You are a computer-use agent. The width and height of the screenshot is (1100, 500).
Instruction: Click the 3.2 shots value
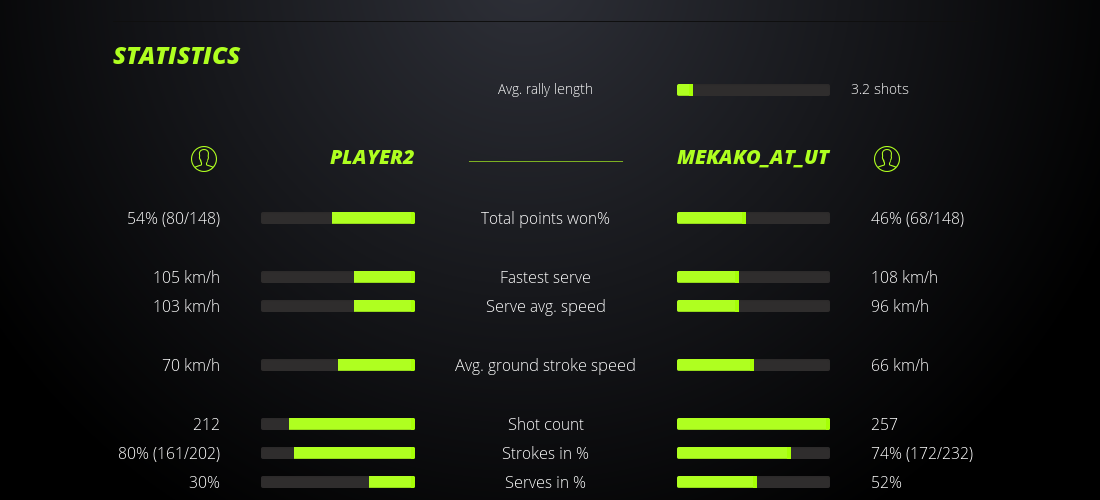click(x=880, y=89)
